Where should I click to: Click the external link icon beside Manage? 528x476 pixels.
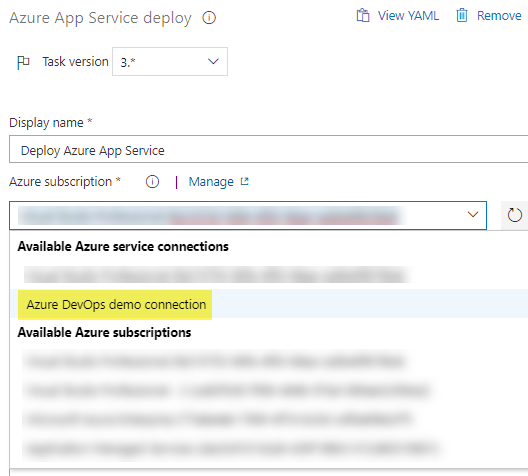245,182
